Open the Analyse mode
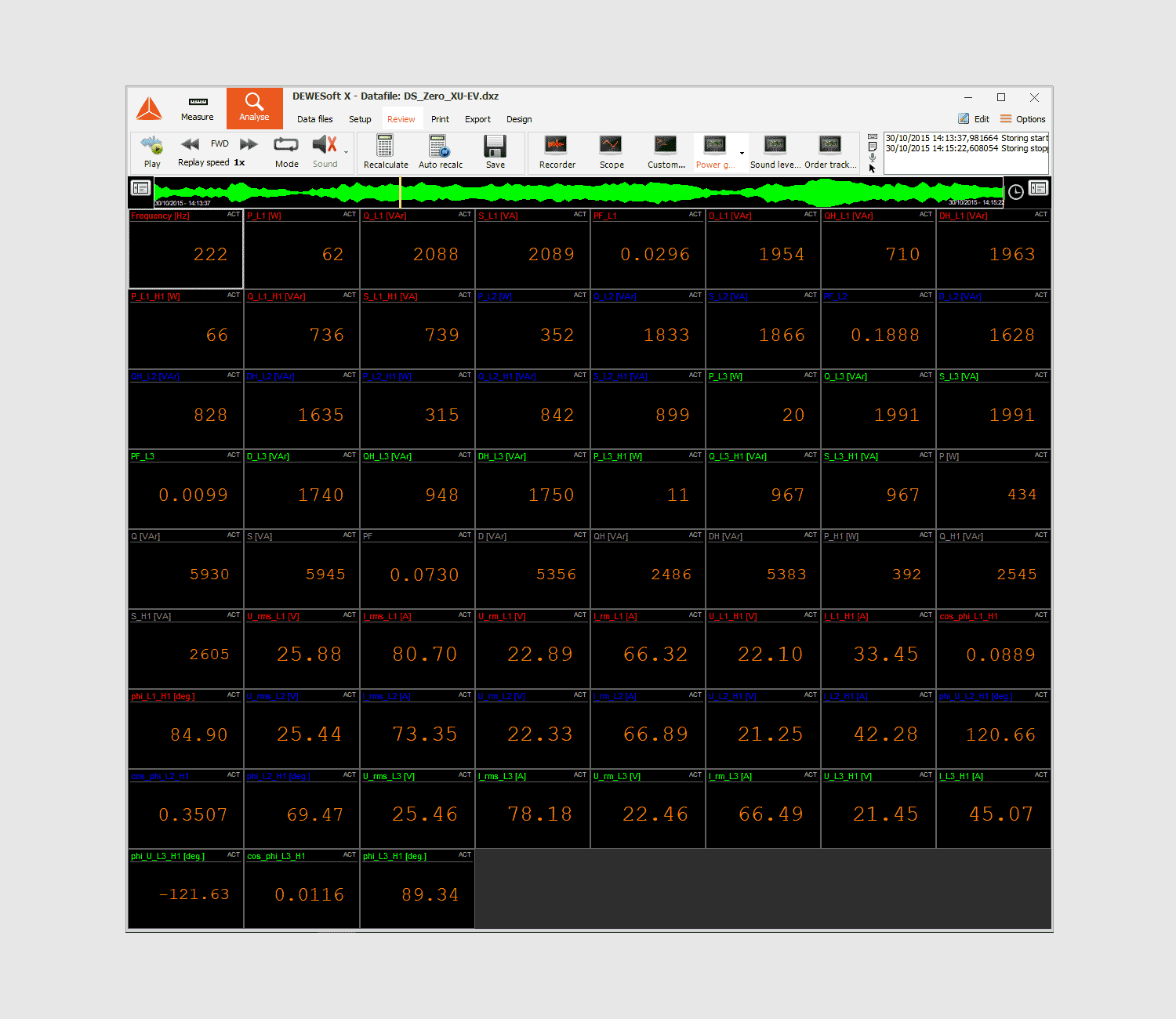The width and height of the screenshot is (1176, 1019). tap(254, 108)
